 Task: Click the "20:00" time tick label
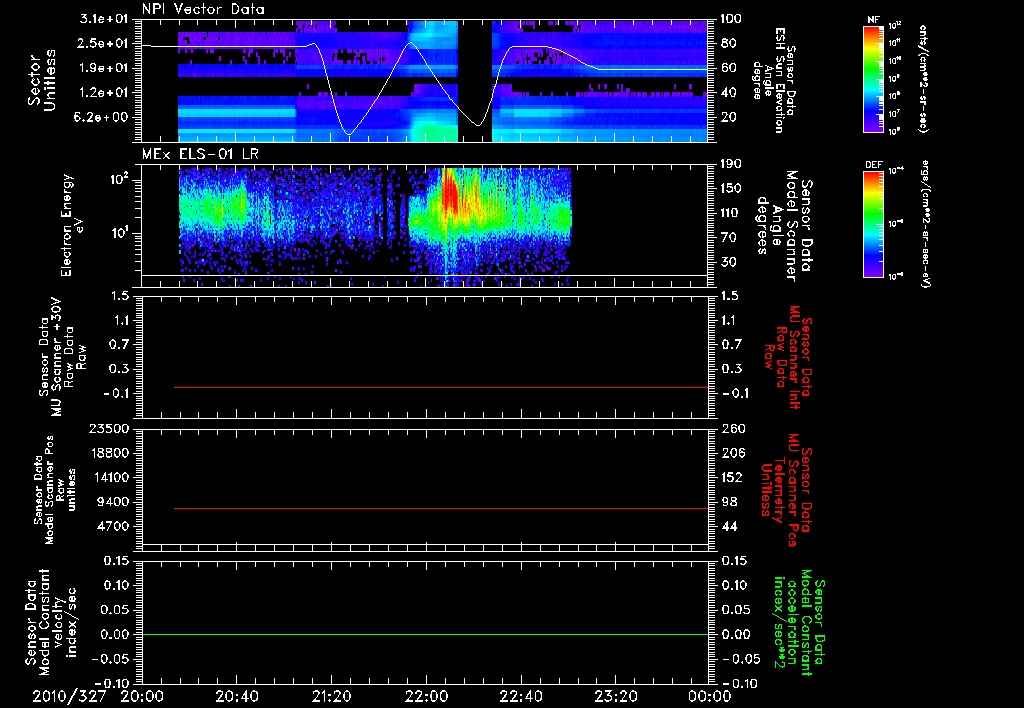coord(142,697)
